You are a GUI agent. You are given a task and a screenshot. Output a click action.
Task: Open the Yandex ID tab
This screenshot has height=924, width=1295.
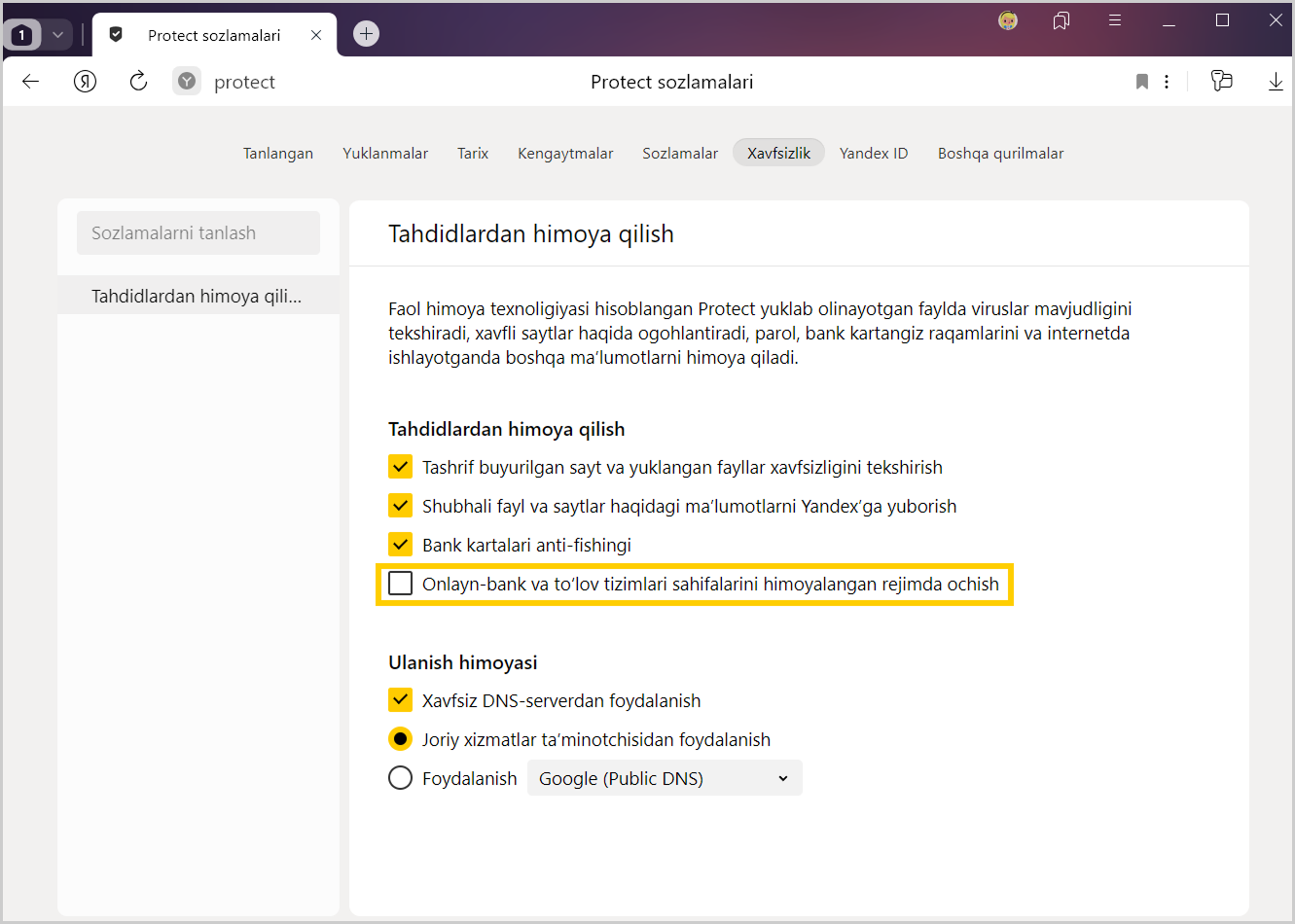[x=873, y=154]
